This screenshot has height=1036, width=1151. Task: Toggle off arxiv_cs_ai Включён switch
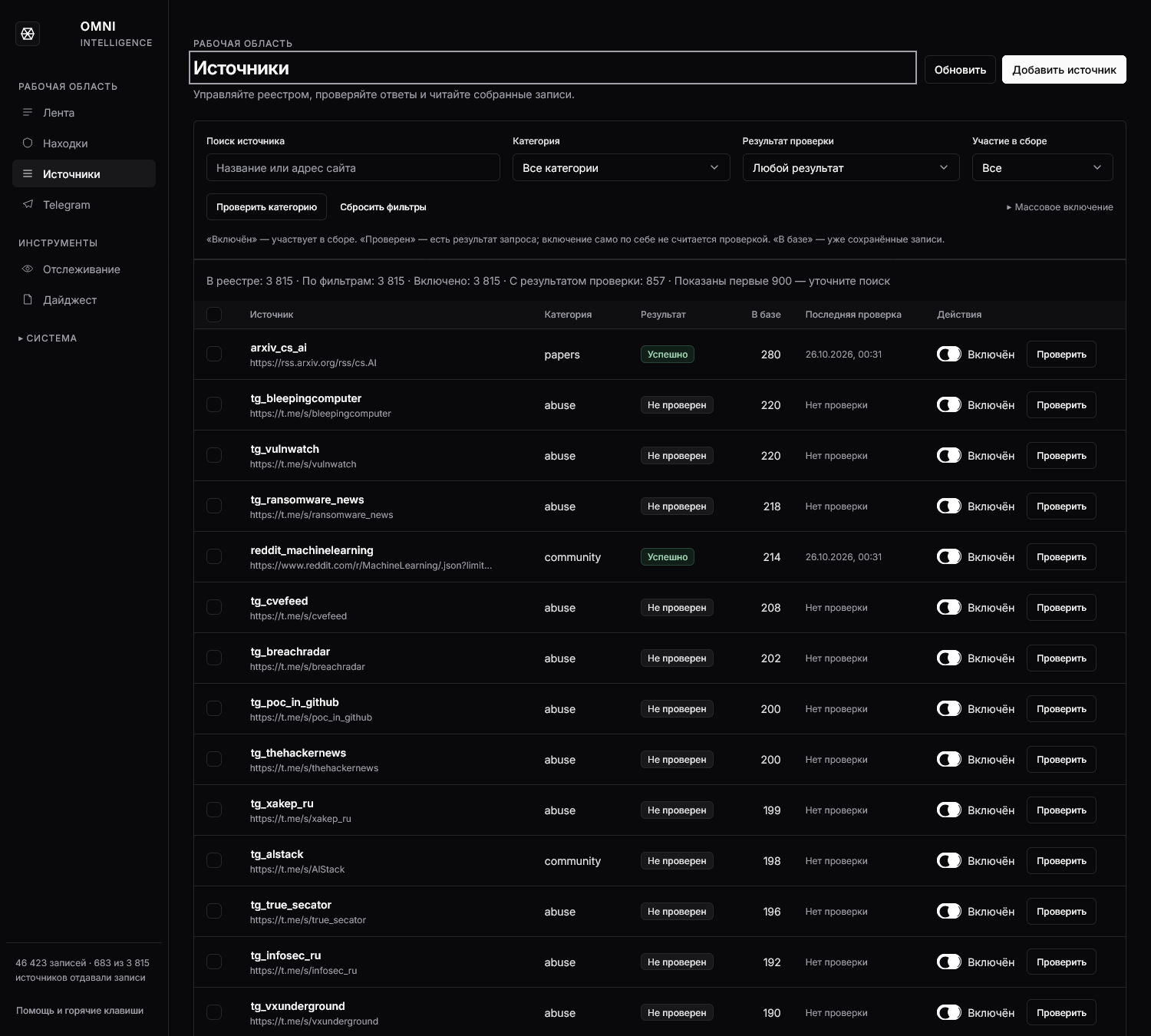(949, 355)
